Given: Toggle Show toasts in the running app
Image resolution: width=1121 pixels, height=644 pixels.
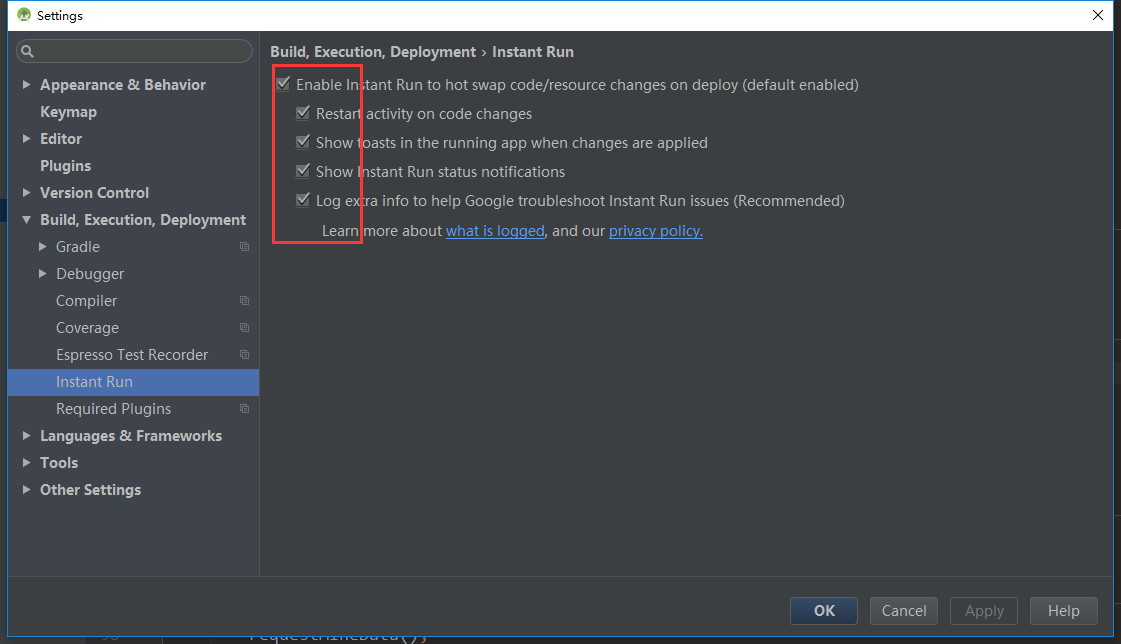Looking at the screenshot, I should [x=303, y=142].
